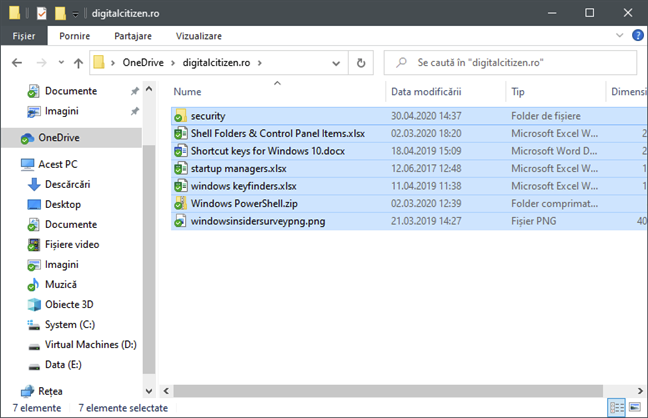The image size is (648, 418).
Task: Sort by Data modificării column header
Action: pos(426,92)
